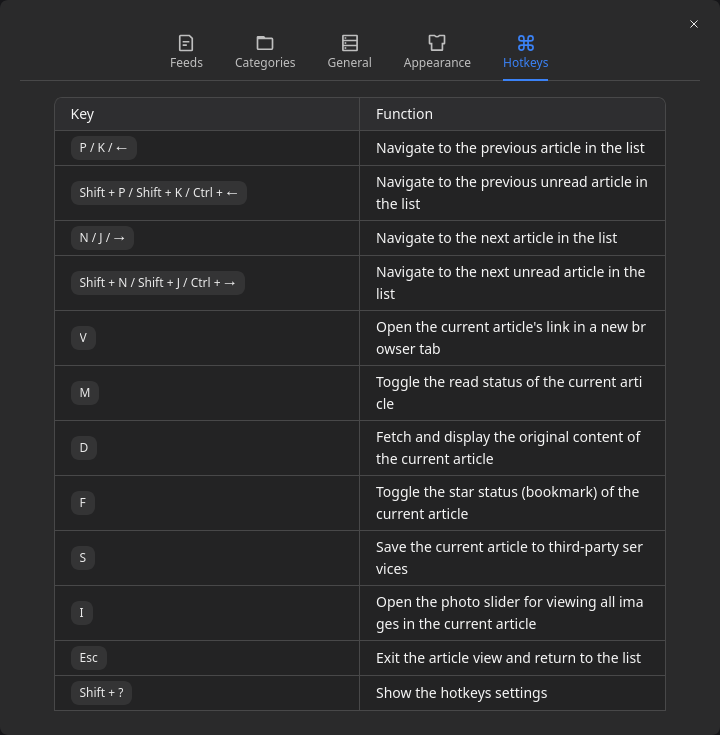Click the 'N / J / →' key badge
720x735 pixels.
(x=102, y=238)
